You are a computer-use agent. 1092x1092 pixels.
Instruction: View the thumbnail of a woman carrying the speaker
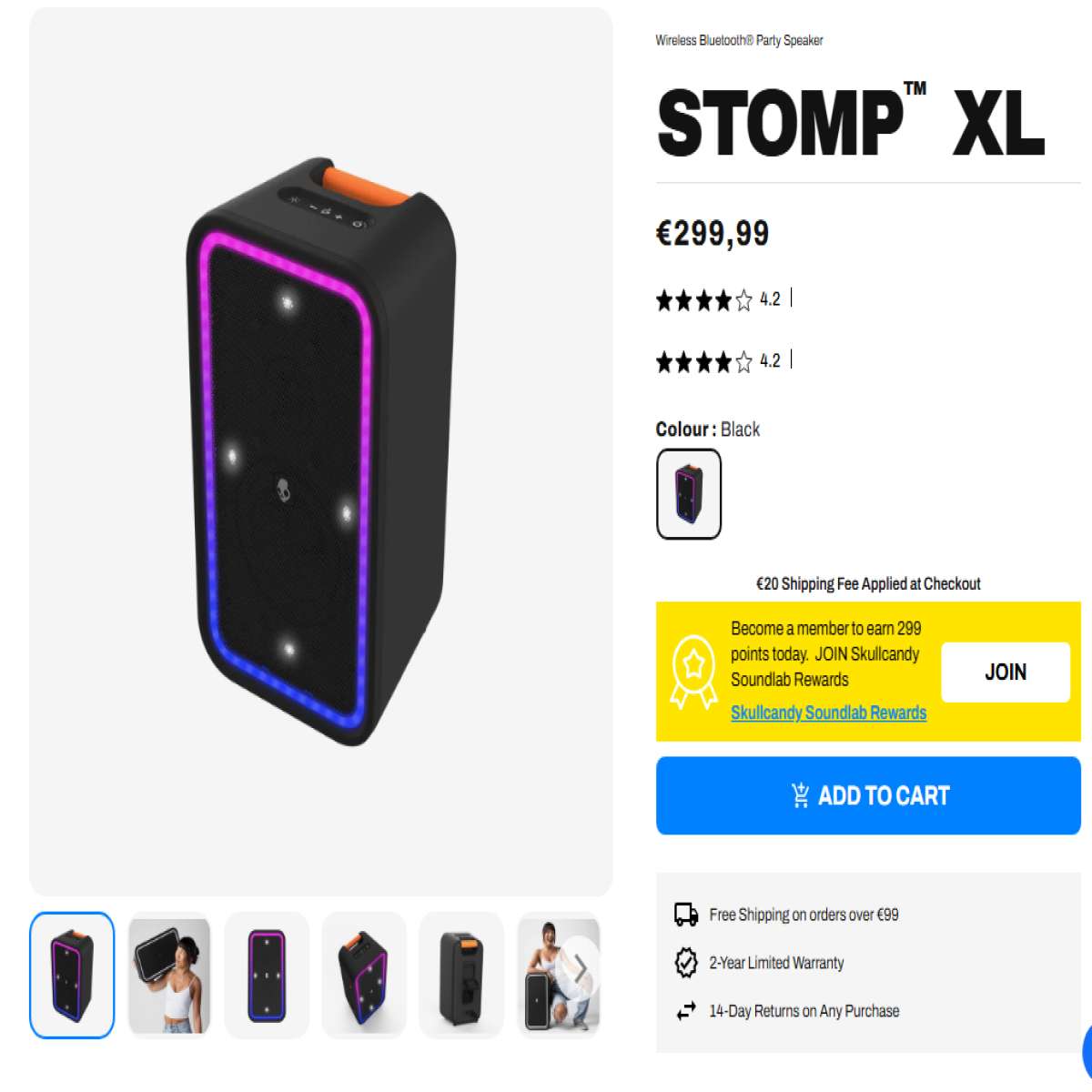pos(169,975)
